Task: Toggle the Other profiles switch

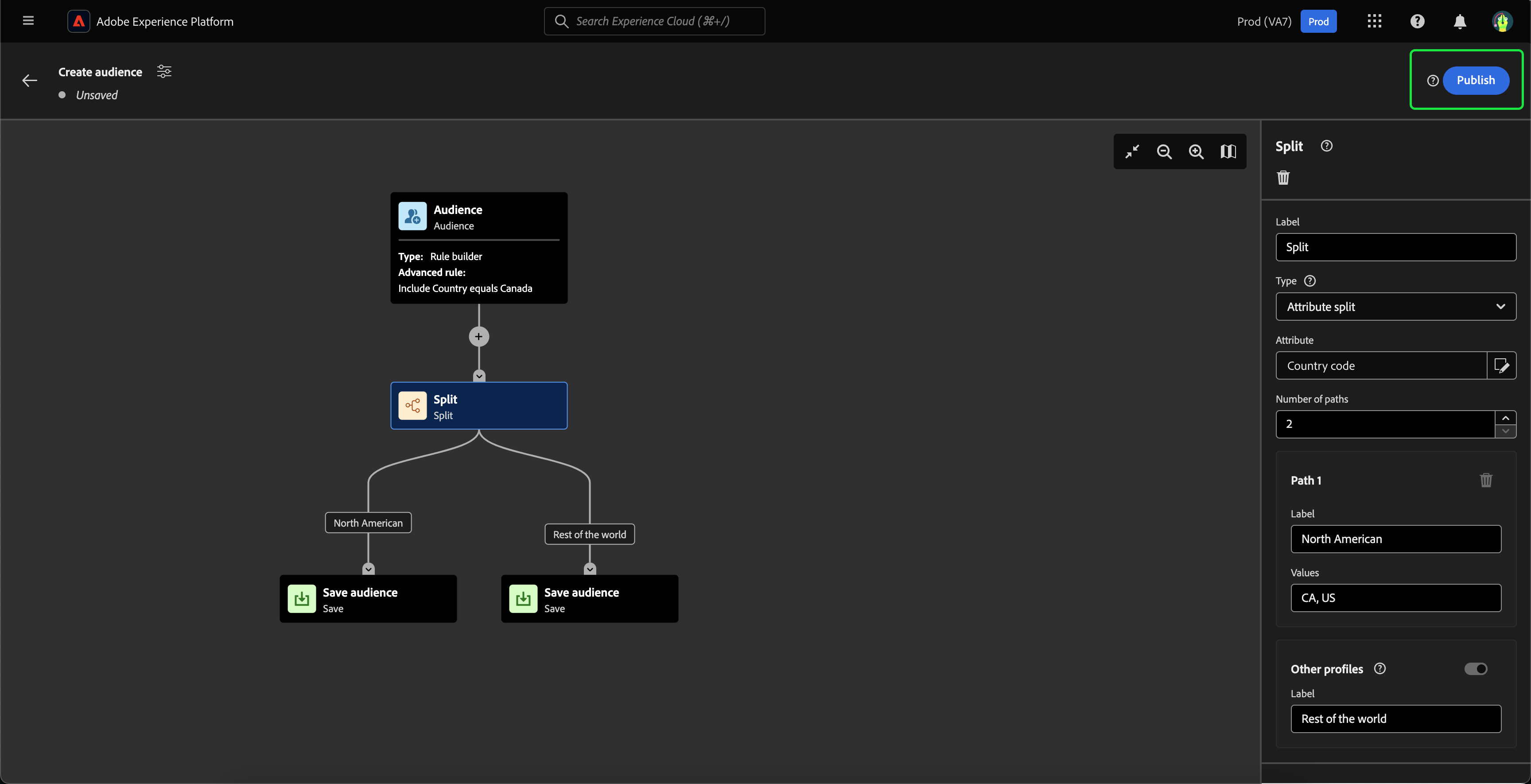Action: 1475,669
